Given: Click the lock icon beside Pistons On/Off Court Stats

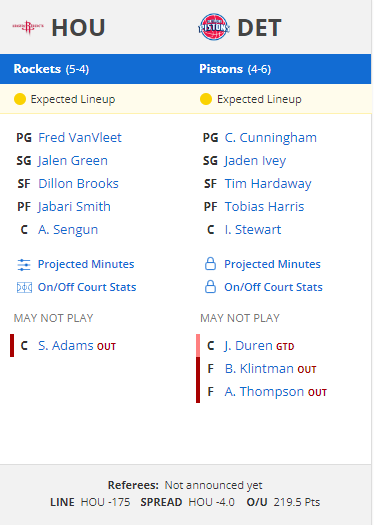Looking at the screenshot, I should coord(210,287).
